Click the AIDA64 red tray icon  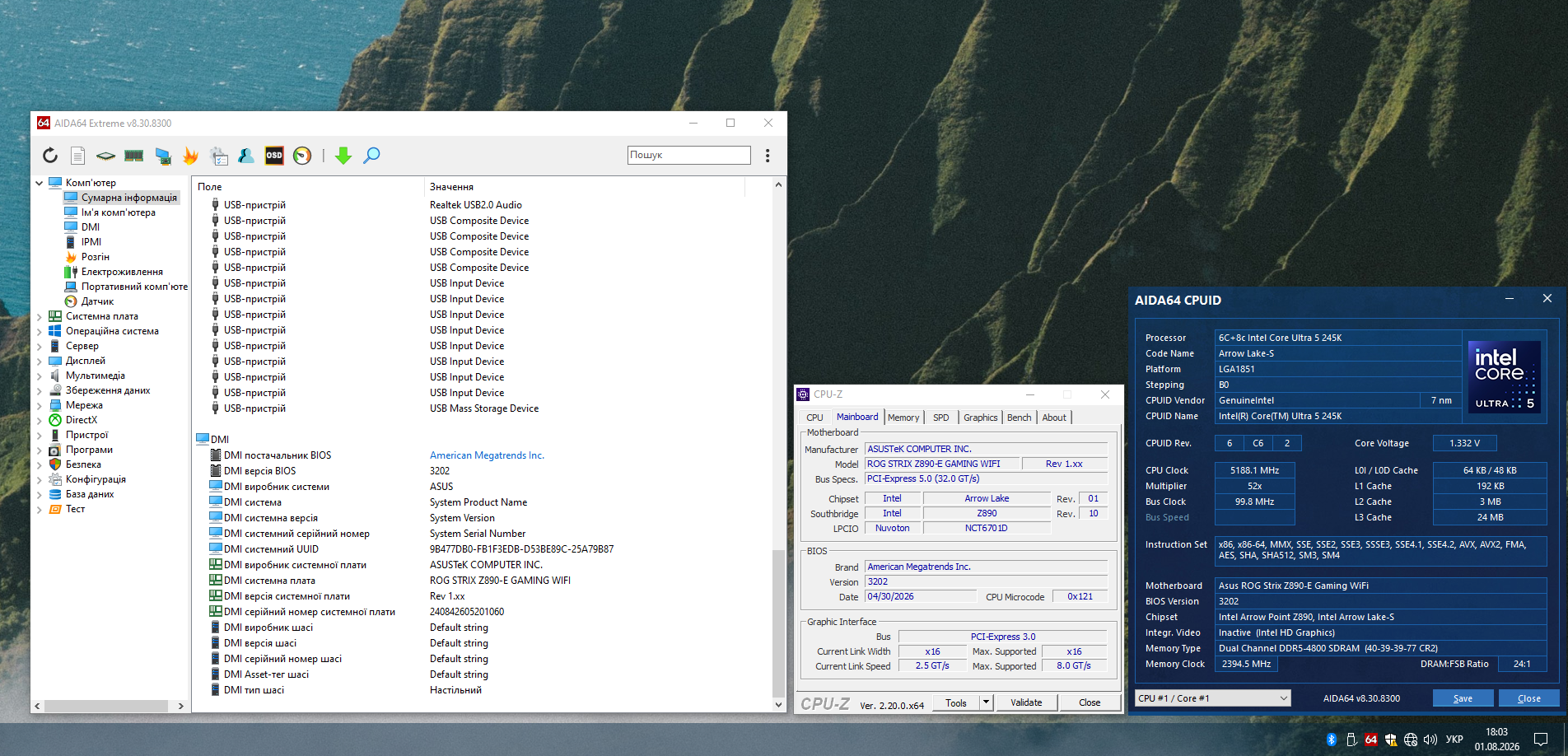(x=1371, y=740)
